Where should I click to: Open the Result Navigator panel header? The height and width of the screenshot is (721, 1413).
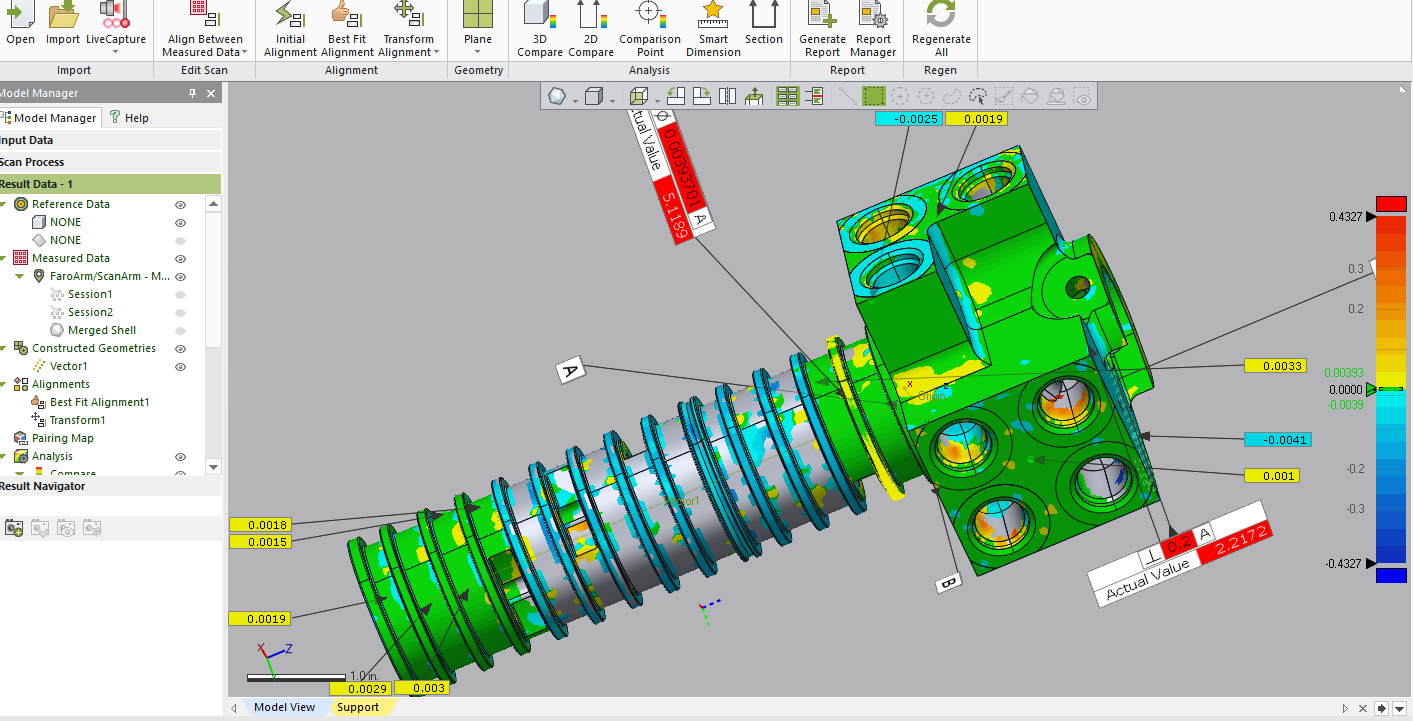tap(110, 486)
